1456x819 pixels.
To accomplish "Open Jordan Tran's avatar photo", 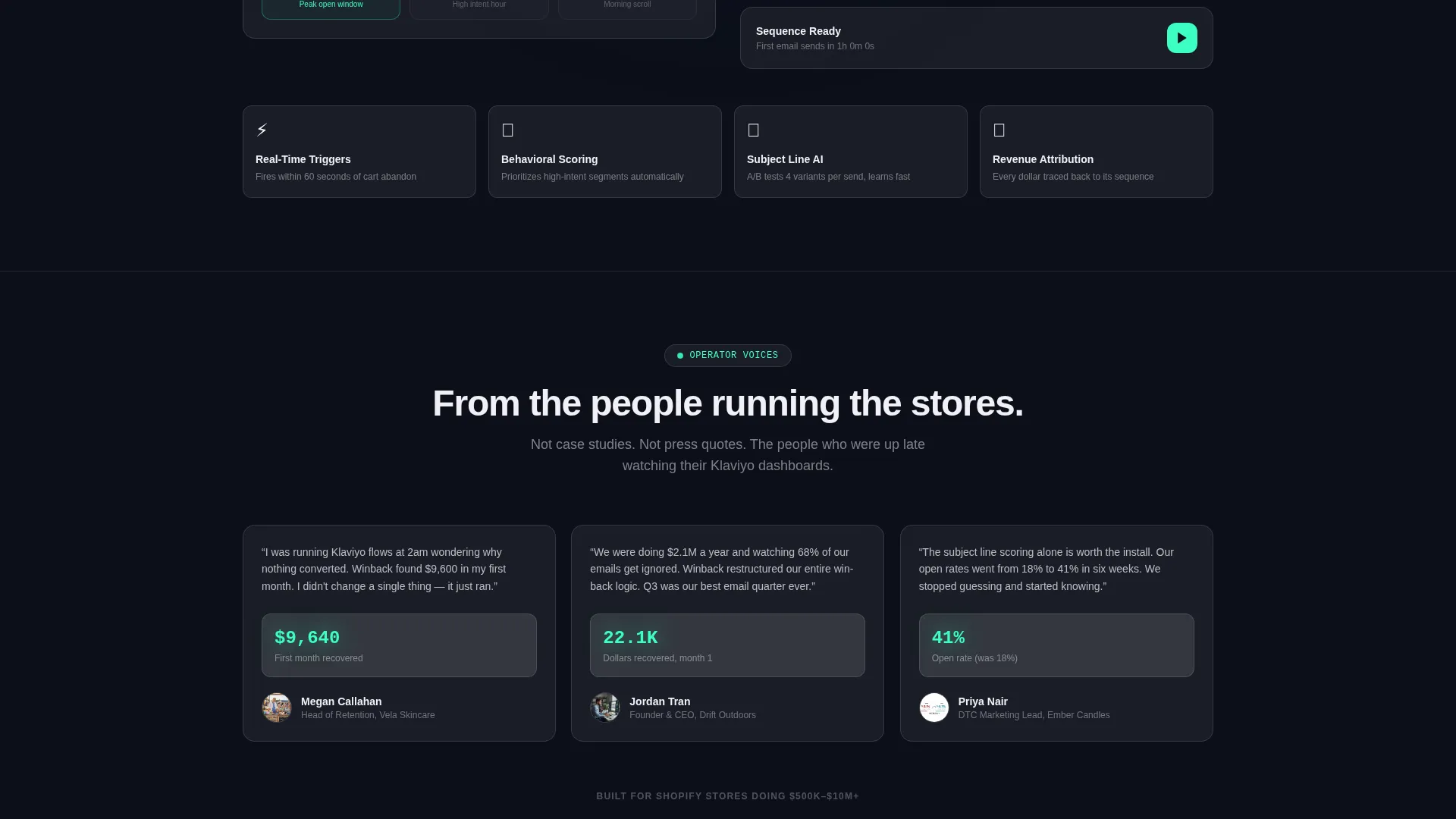I will click(605, 708).
